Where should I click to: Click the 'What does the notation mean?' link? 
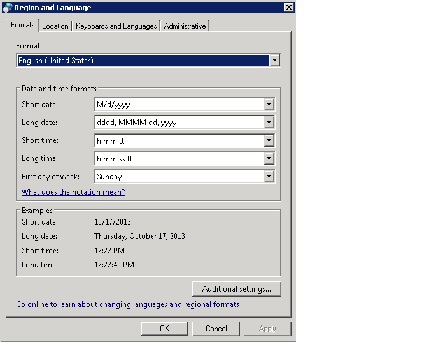click(73, 192)
